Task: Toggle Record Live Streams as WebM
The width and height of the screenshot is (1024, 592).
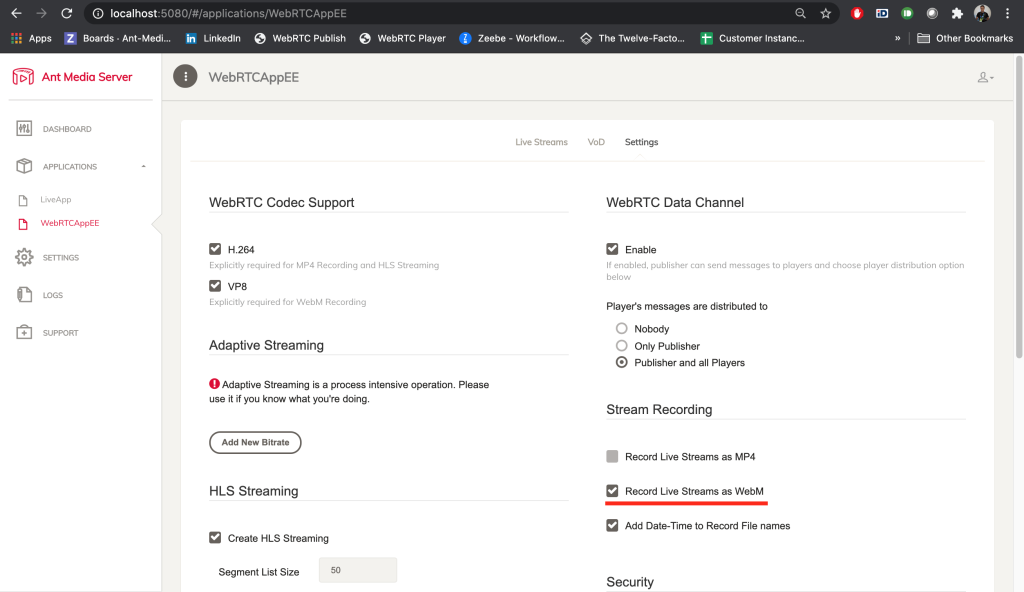Action: tap(612, 491)
